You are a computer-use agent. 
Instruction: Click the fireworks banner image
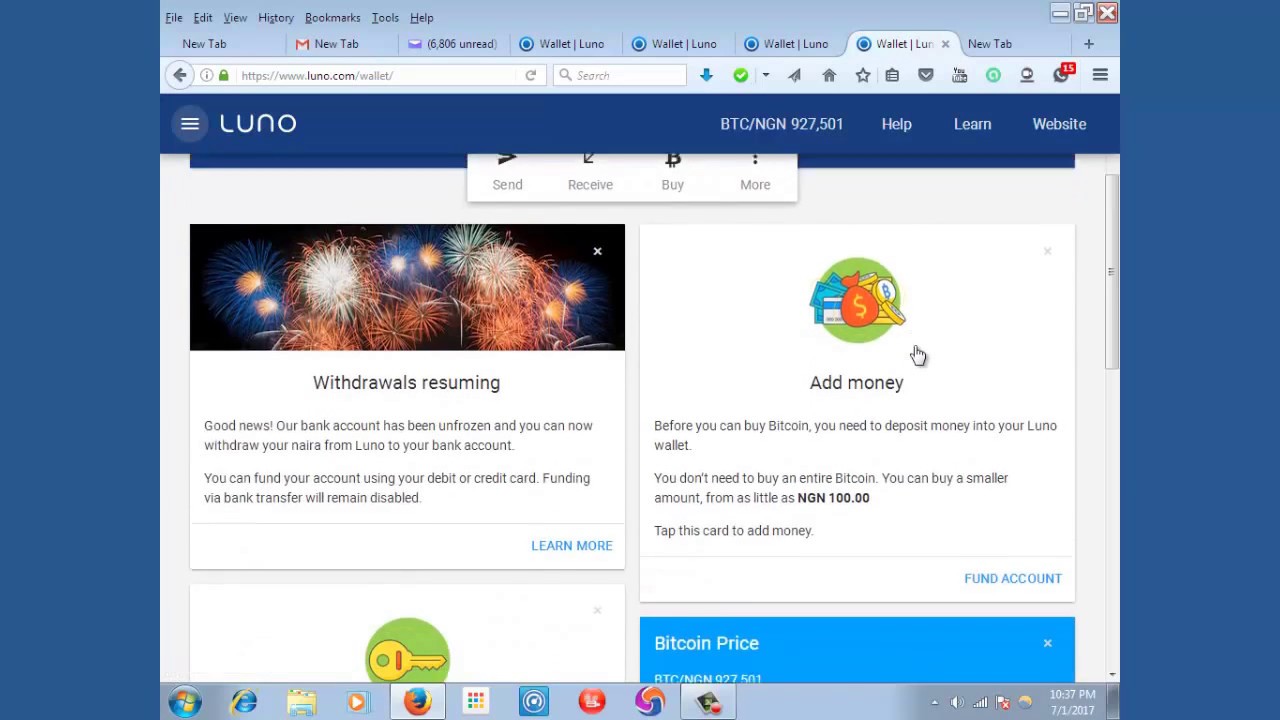coord(407,287)
